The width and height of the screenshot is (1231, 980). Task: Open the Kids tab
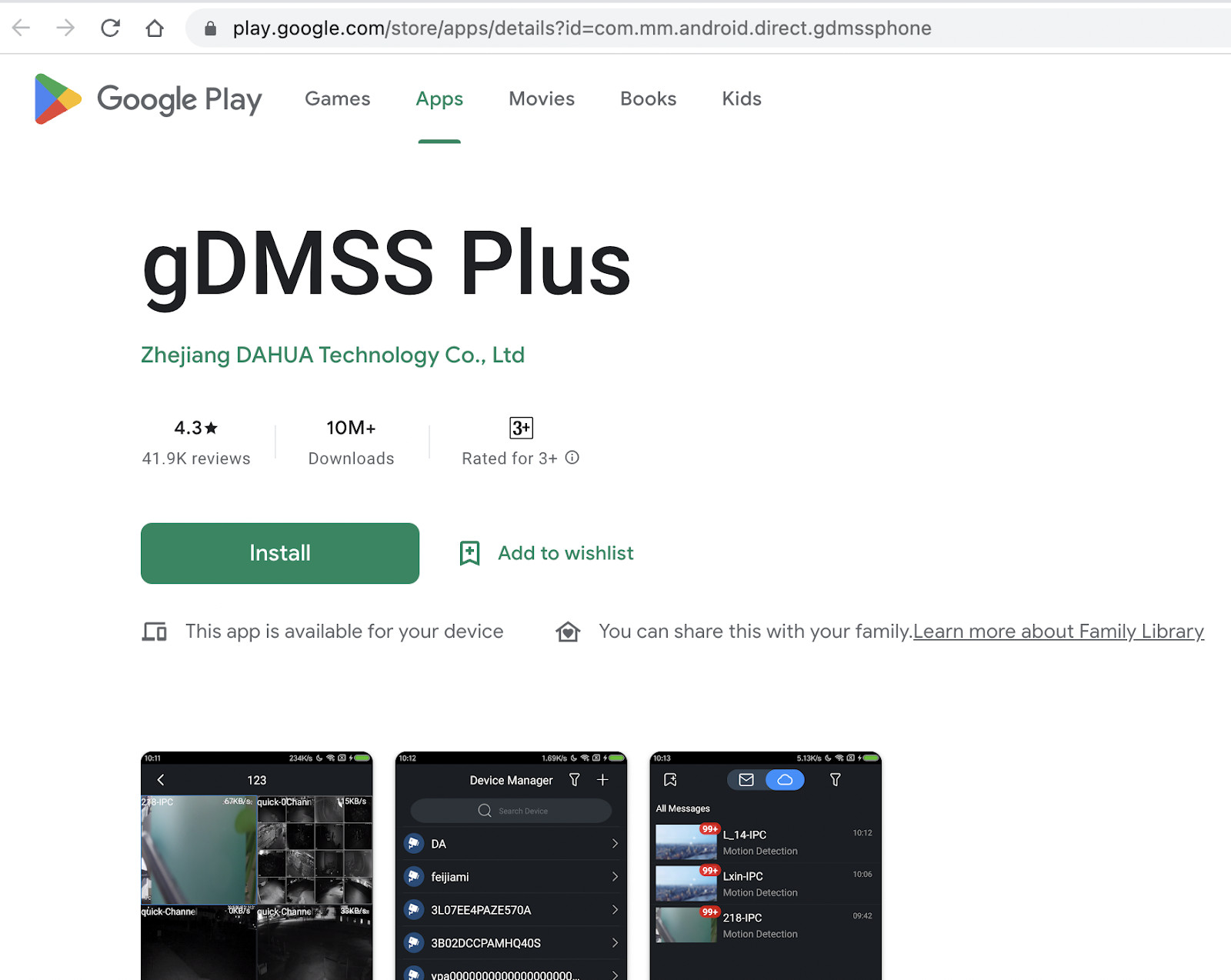742,99
